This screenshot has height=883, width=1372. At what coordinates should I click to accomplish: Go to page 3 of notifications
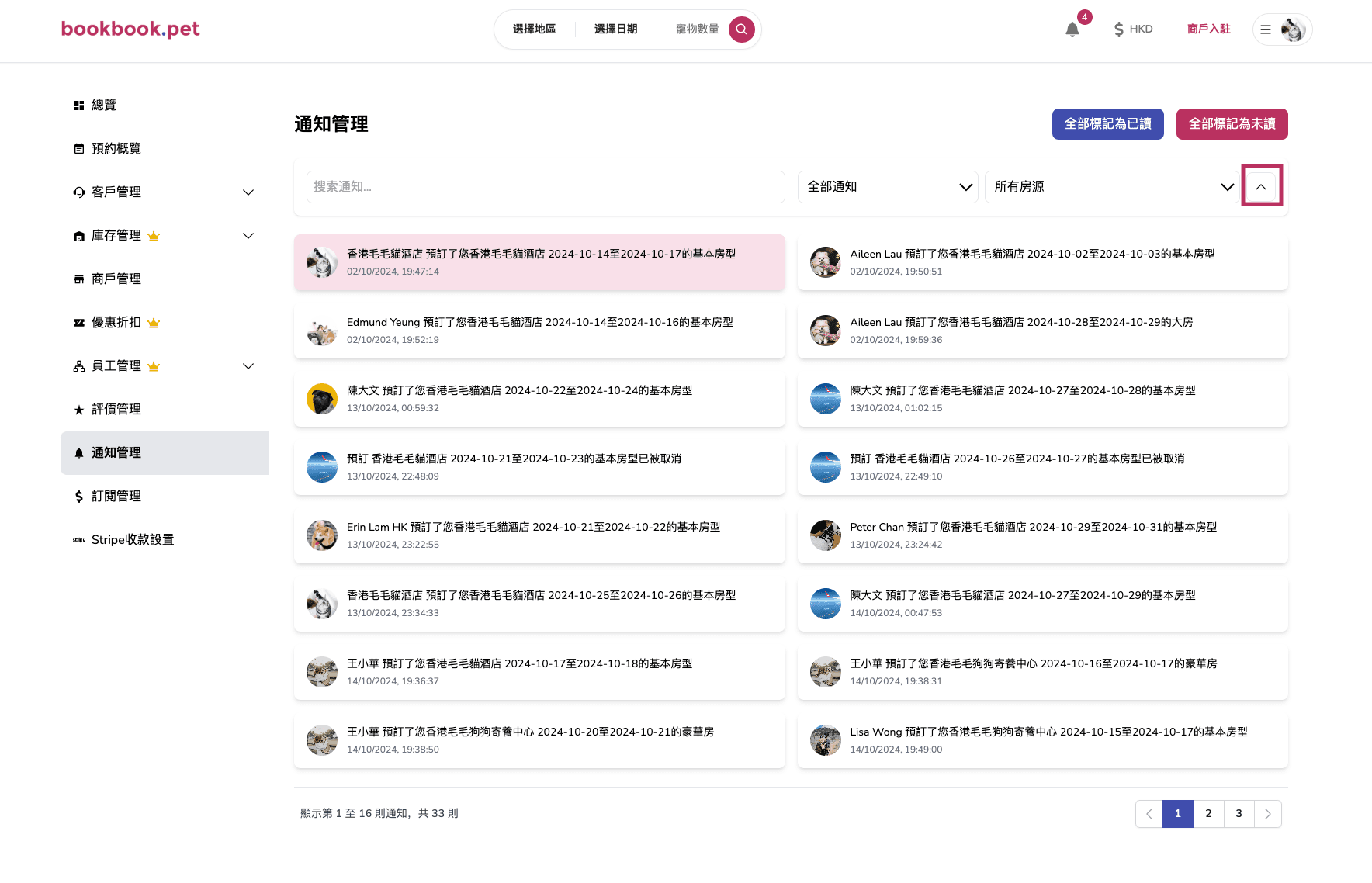click(1239, 814)
